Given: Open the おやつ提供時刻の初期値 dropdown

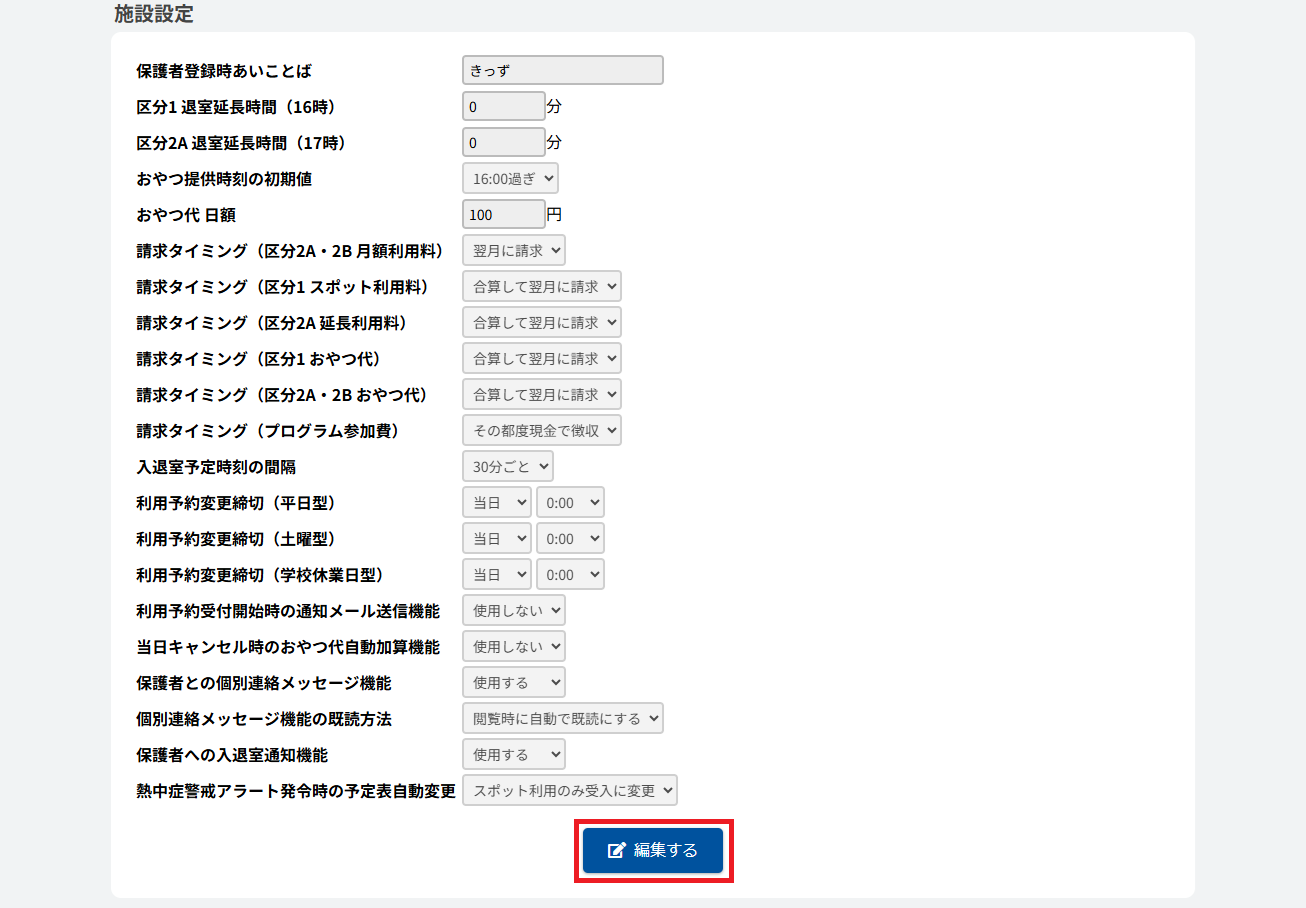Looking at the screenshot, I should point(510,178).
